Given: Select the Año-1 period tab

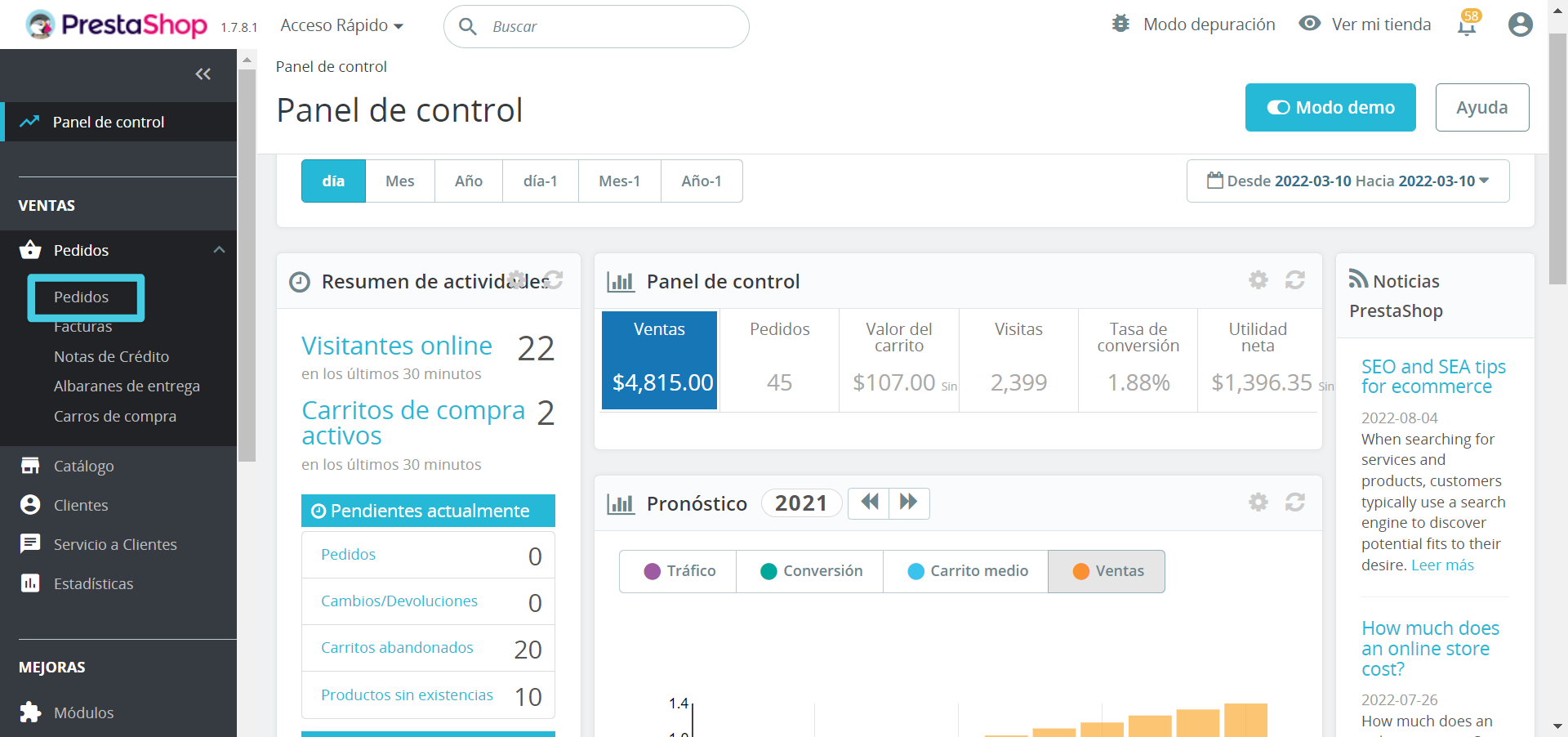Looking at the screenshot, I should 702,181.
